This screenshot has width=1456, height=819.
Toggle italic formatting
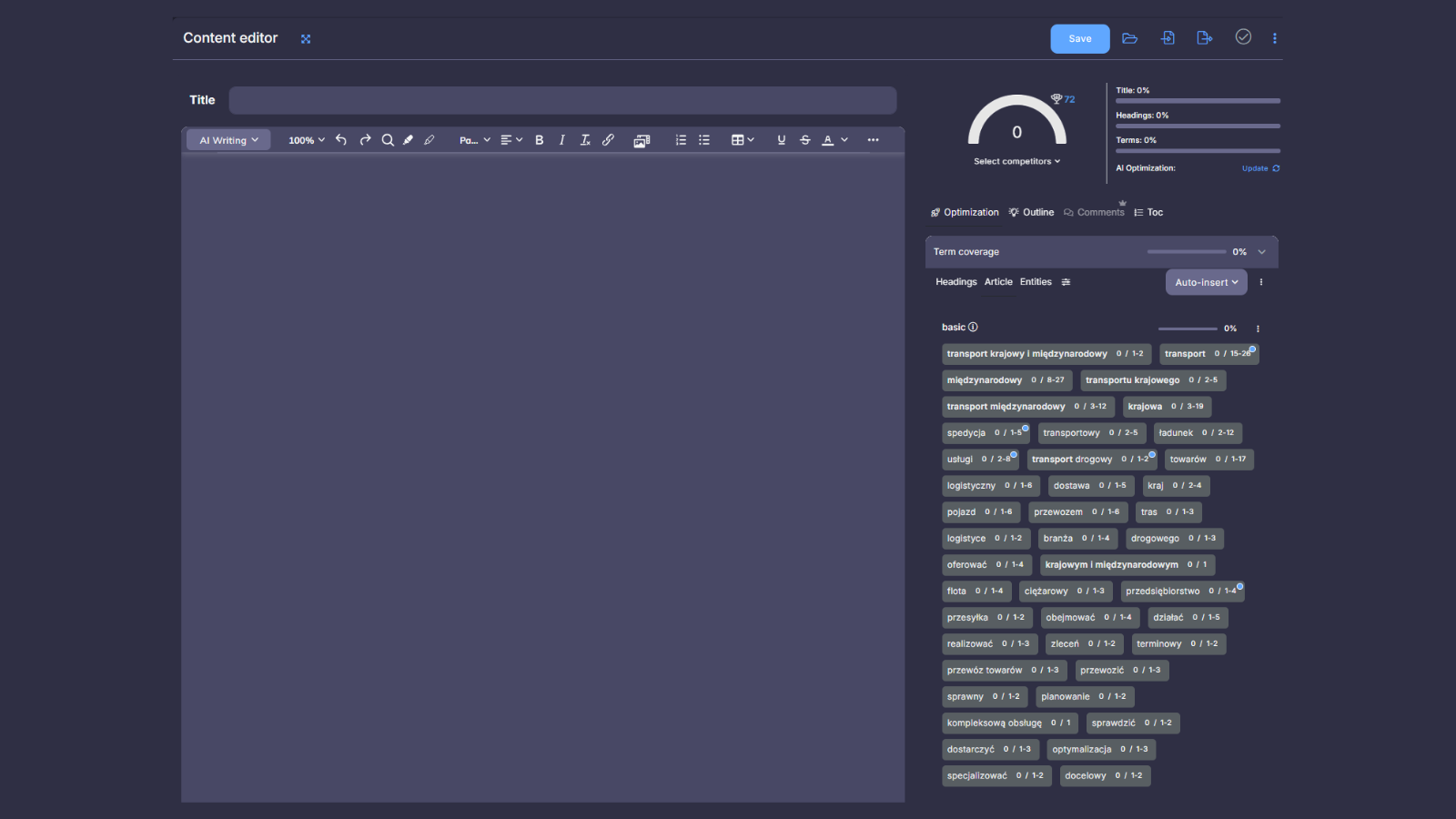(562, 140)
